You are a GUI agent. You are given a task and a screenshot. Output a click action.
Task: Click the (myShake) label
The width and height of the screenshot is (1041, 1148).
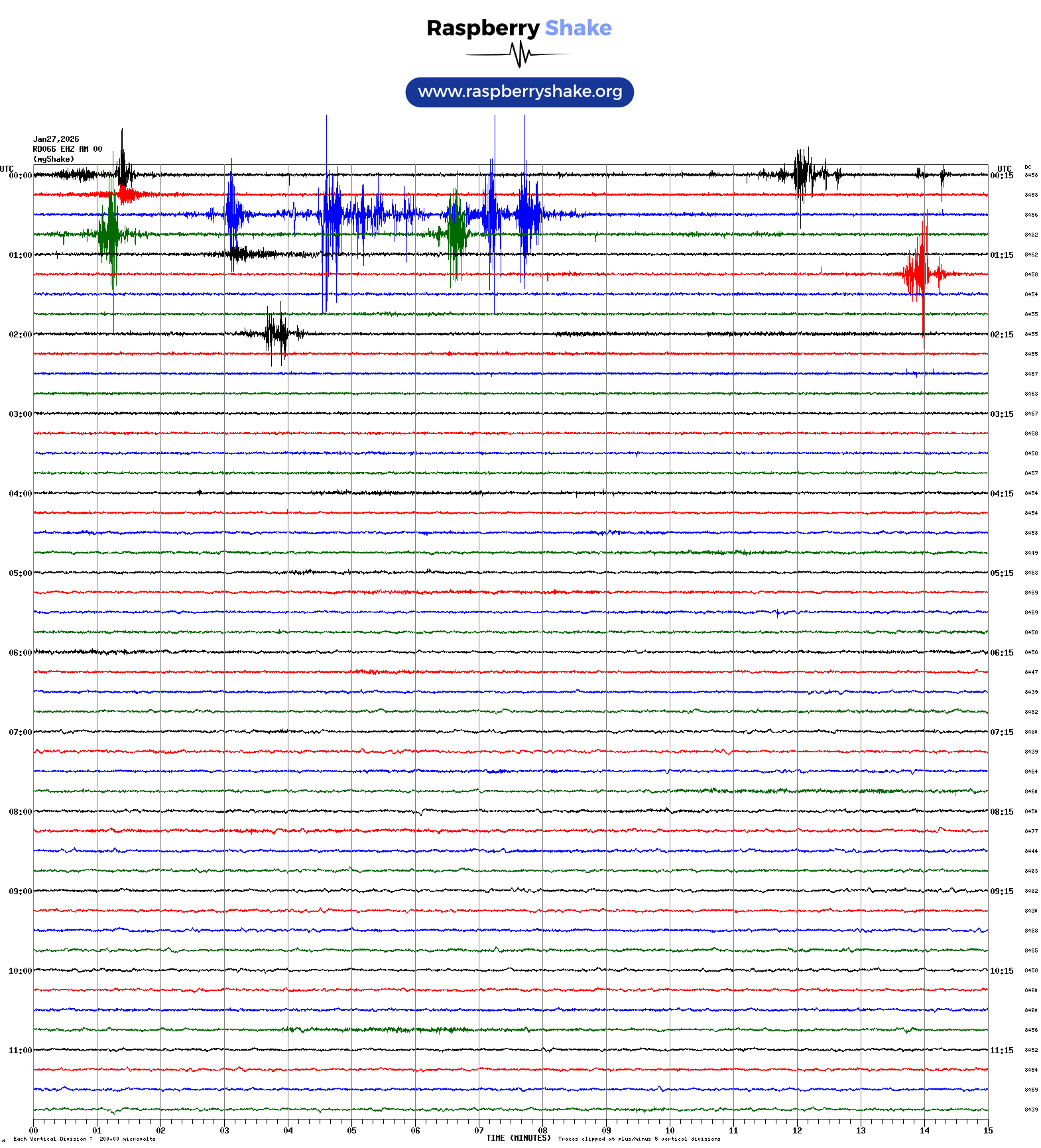click(x=54, y=159)
